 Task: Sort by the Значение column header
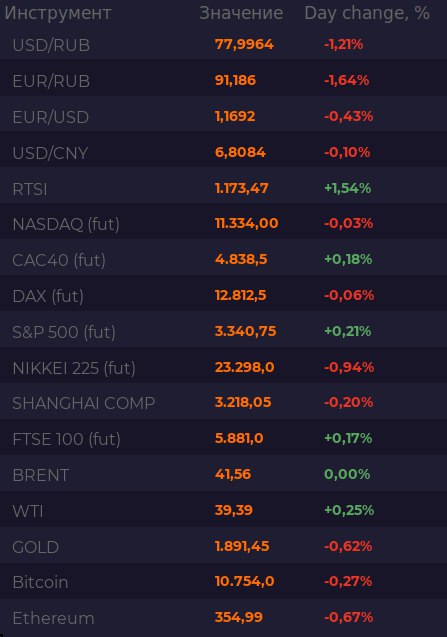(241, 13)
